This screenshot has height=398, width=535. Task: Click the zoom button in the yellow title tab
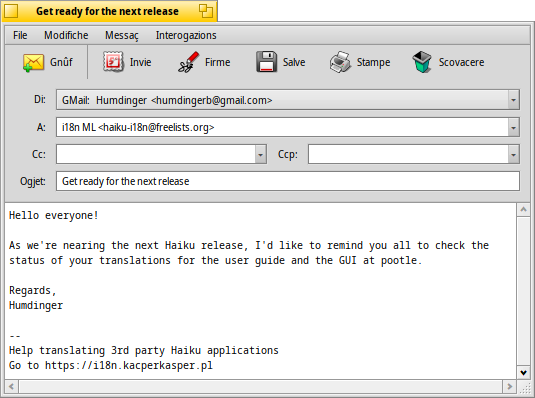tap(206, 11)
